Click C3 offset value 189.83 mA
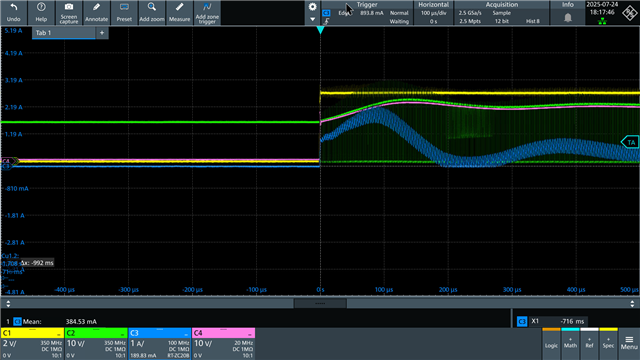This screenshot has height=360, width=640. (x=143, y=356)
